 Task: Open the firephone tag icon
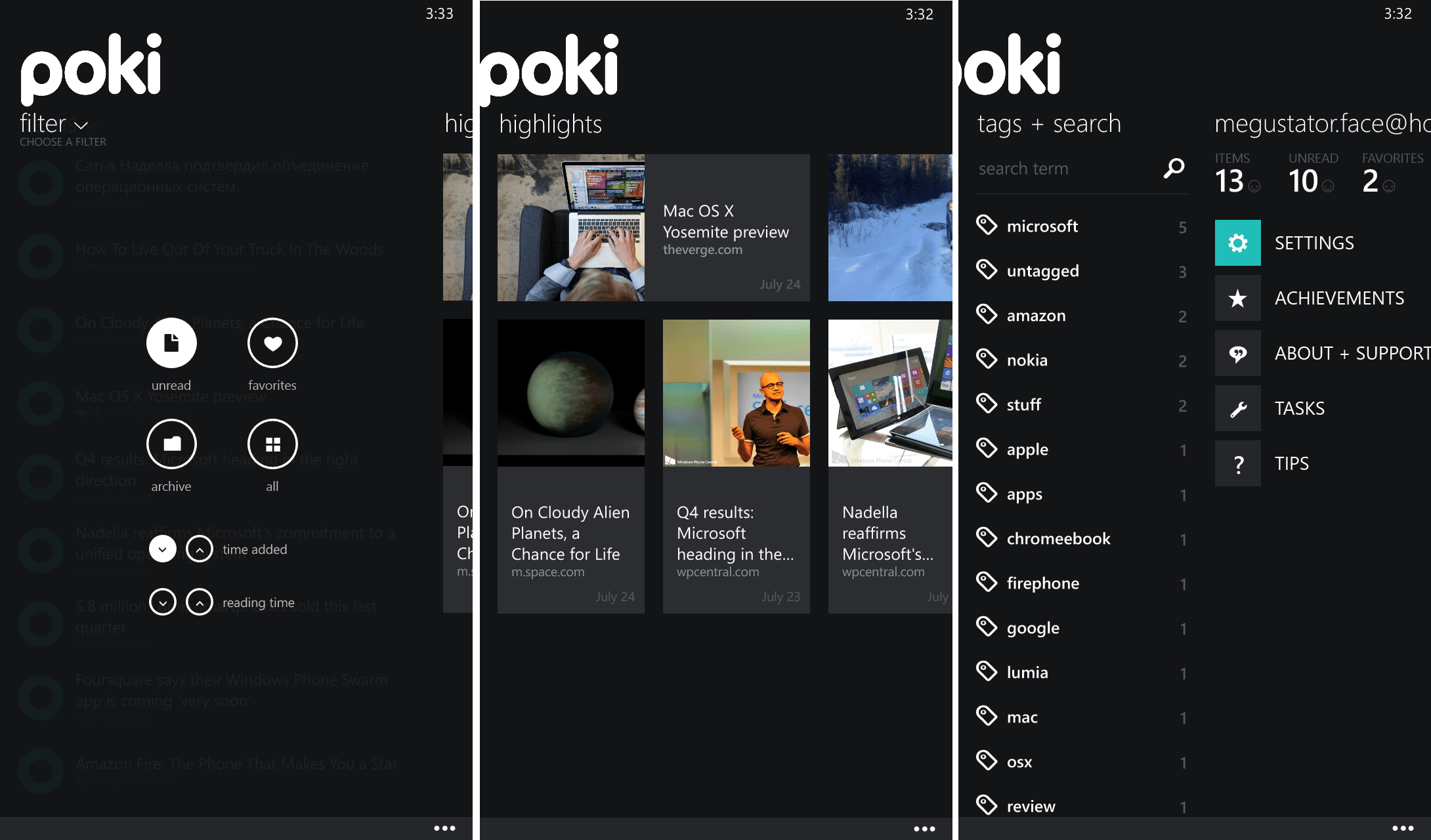(987, 581)
